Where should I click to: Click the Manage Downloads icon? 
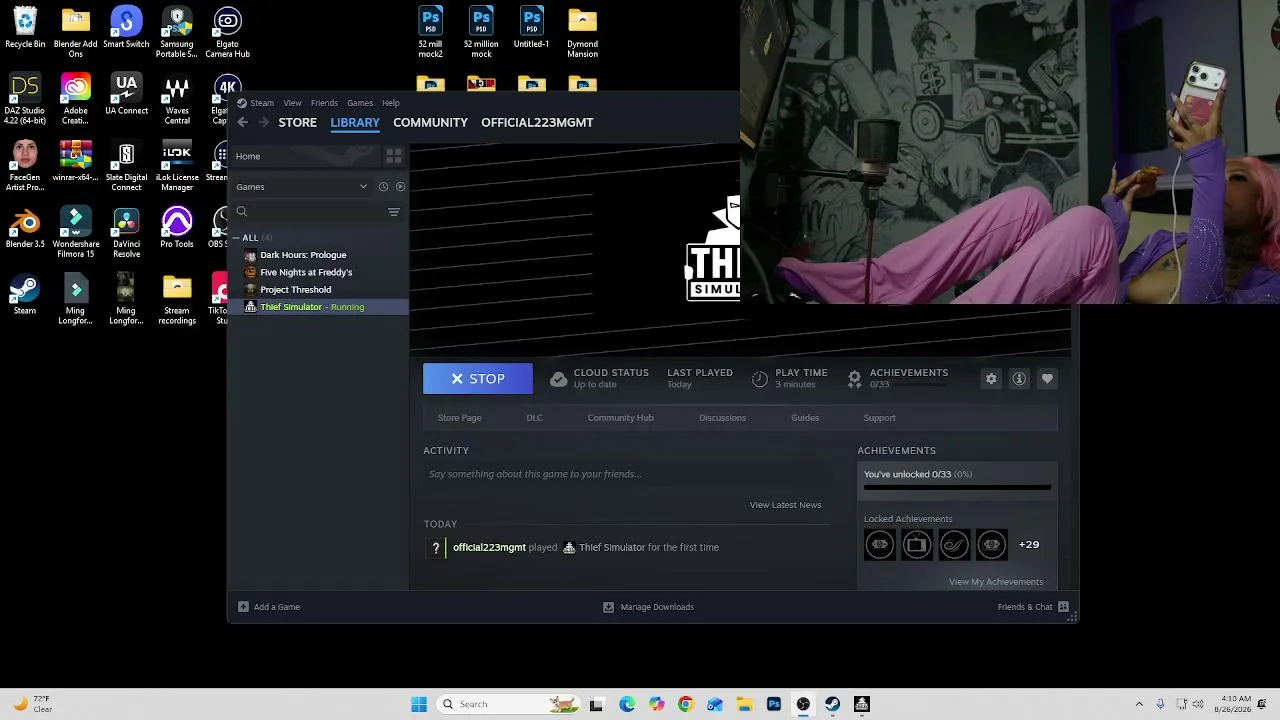[608, 607]
